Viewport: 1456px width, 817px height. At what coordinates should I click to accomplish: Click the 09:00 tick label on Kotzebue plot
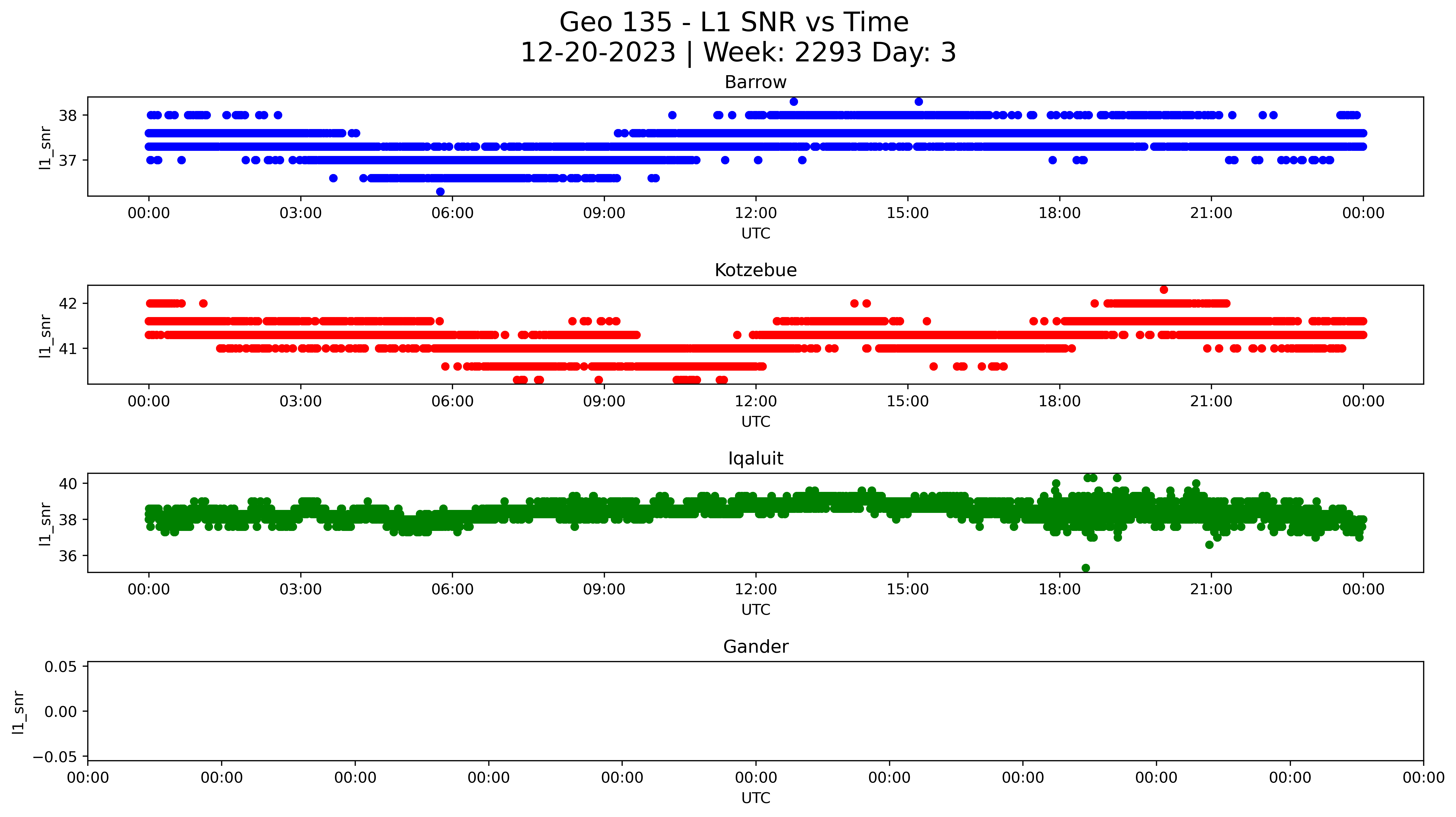(x=604, y=401)
